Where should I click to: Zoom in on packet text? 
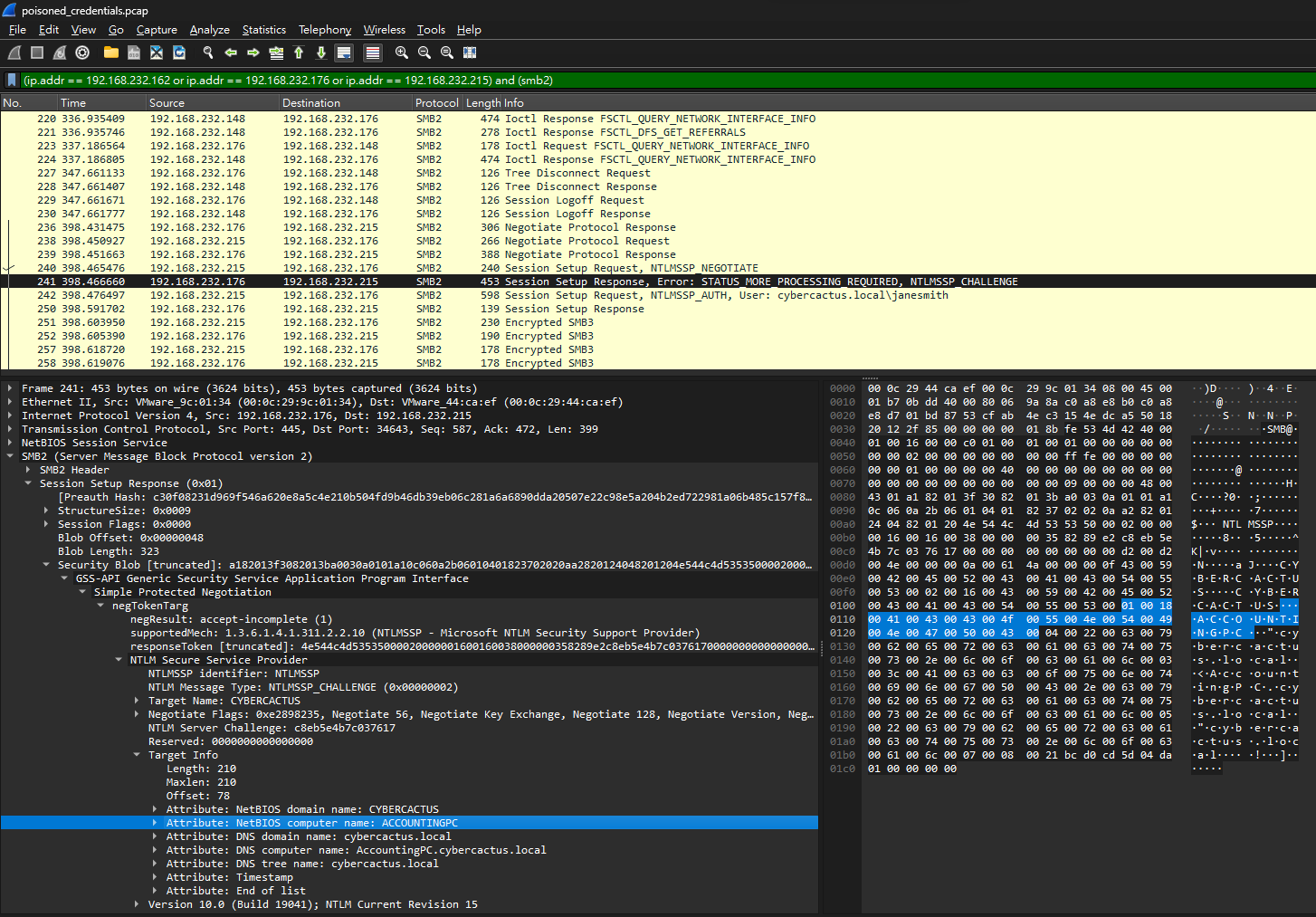tap(402, 53)
